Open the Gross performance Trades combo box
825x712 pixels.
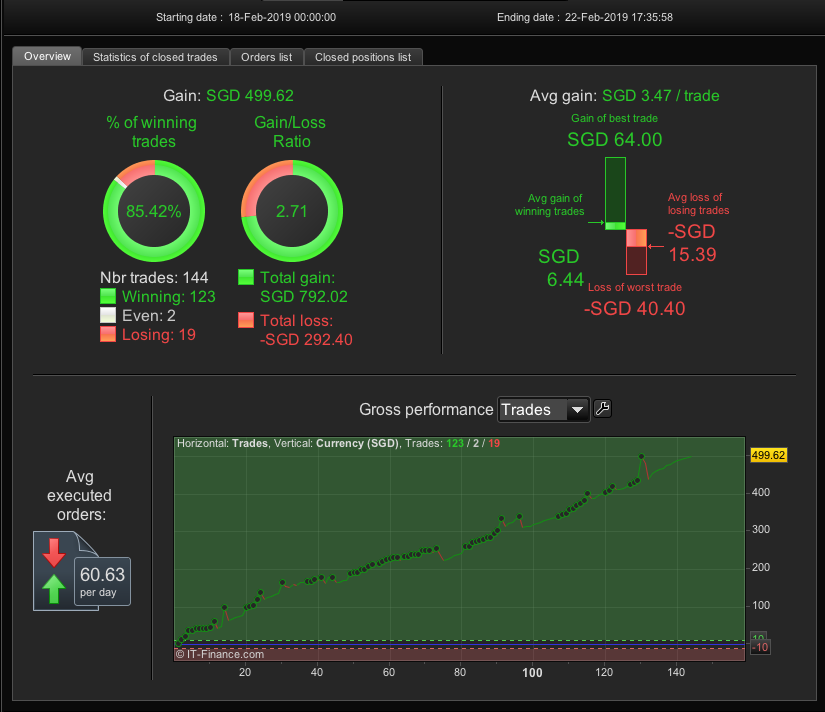pos(544,409)
